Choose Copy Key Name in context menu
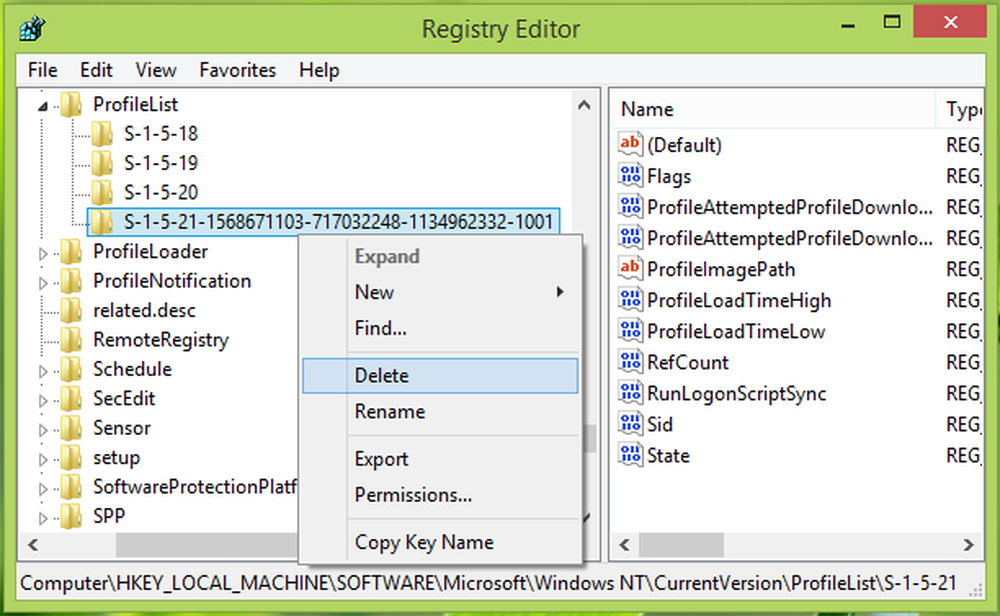The width and height of the screenshot is (1000, 616). point(440,542)
